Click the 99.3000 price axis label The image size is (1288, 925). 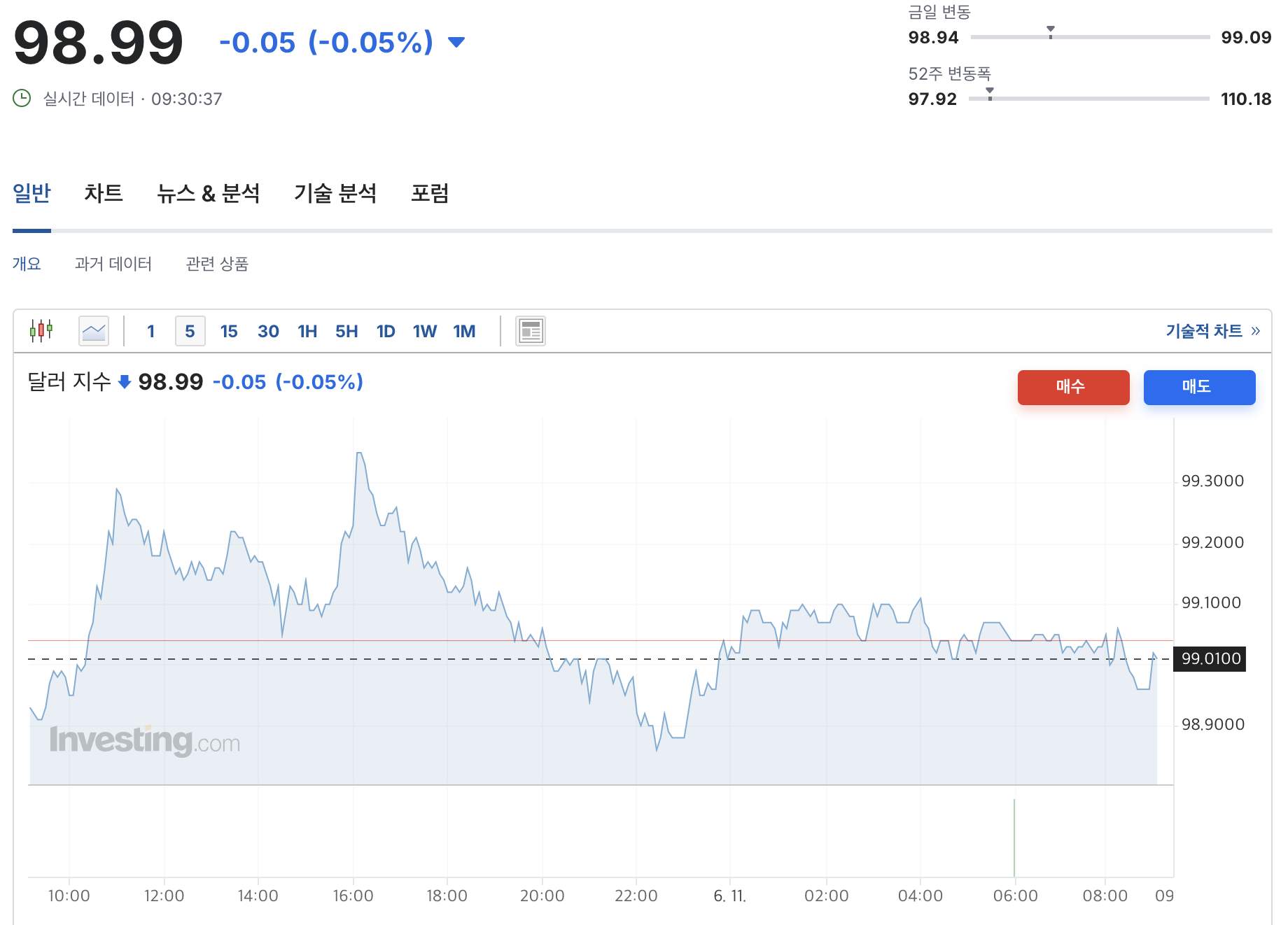[1212, 481]
